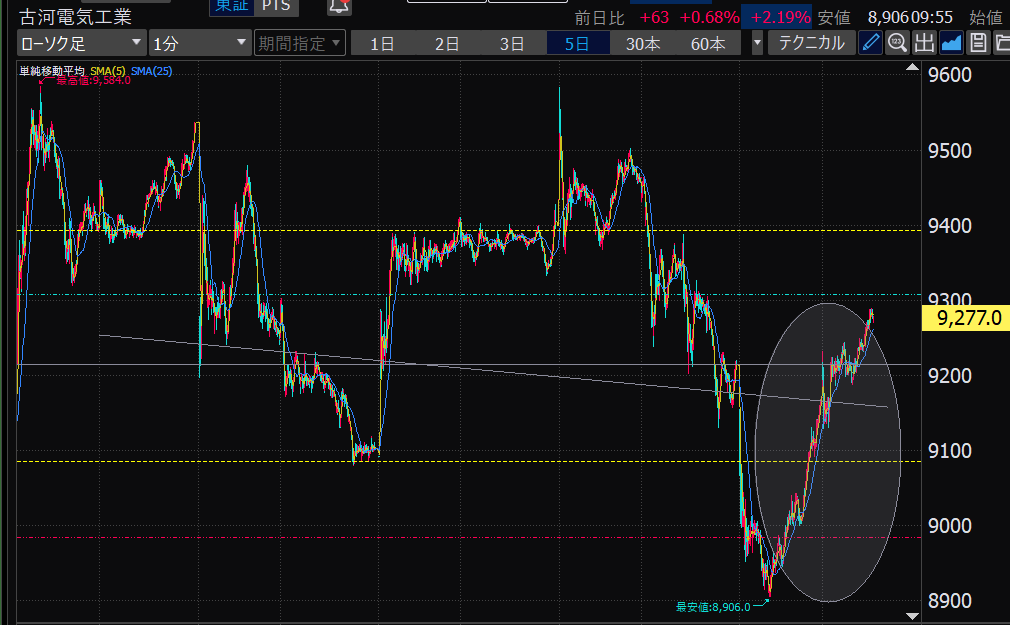Switch to the 5日 period
The height and width of the screenshot is (625, 1010).
pyautogui.click(x=577, y=43)
